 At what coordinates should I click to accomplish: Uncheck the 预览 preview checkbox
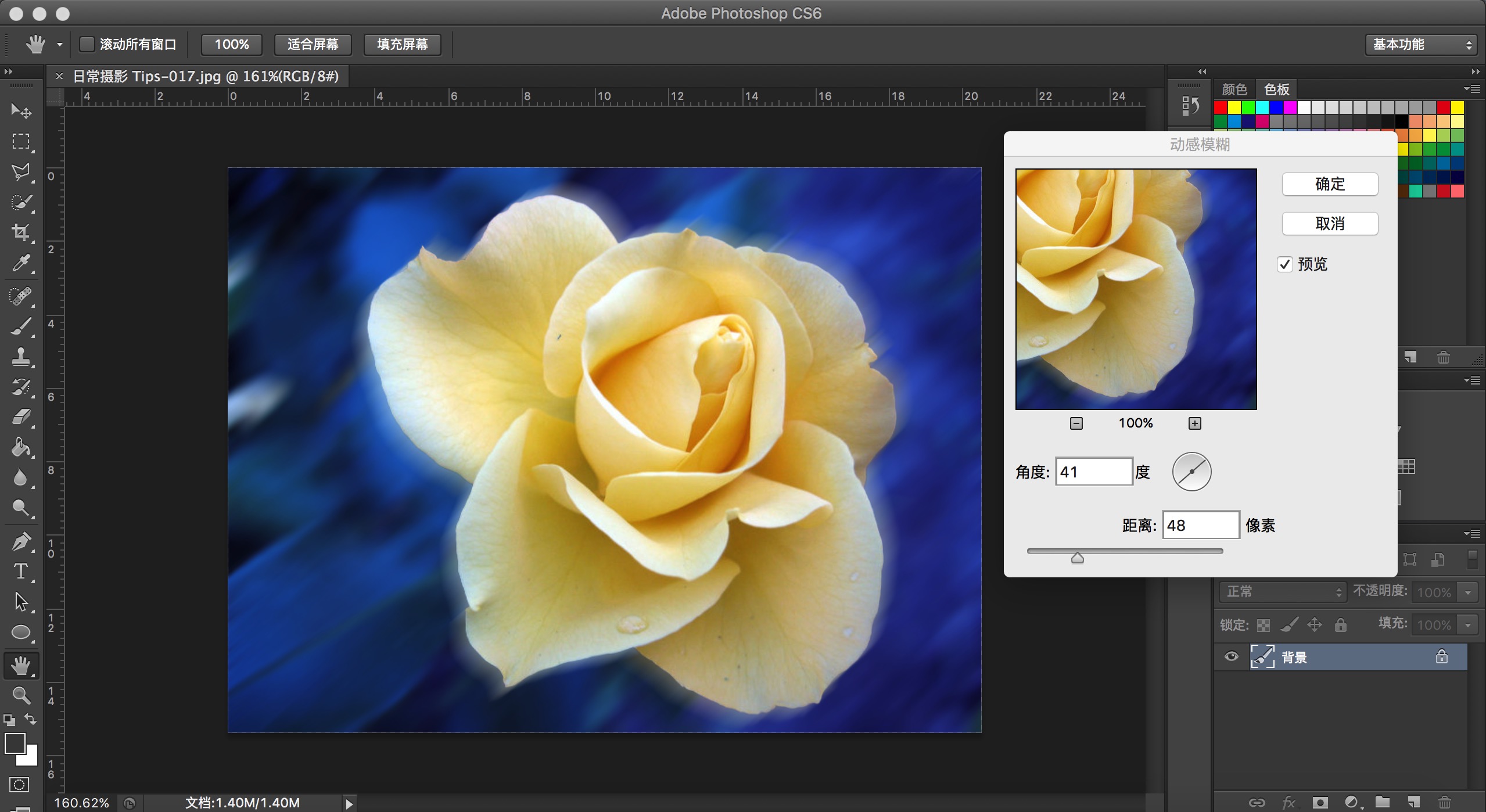tap(1284, 264)
